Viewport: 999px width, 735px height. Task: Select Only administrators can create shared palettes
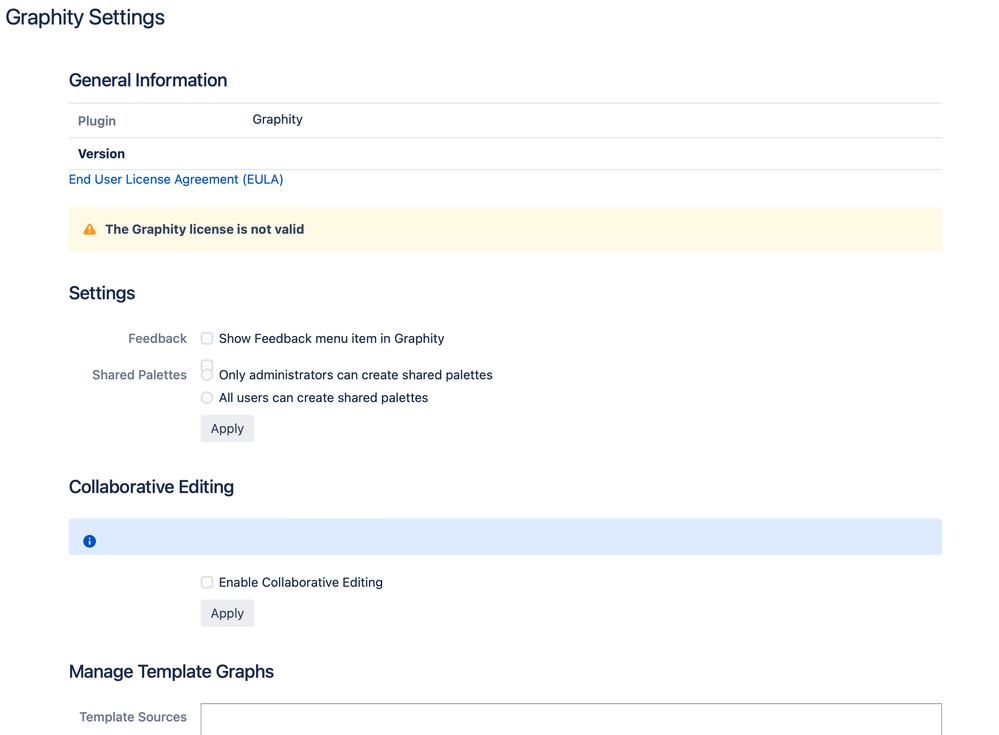click(x=207, y=375)
